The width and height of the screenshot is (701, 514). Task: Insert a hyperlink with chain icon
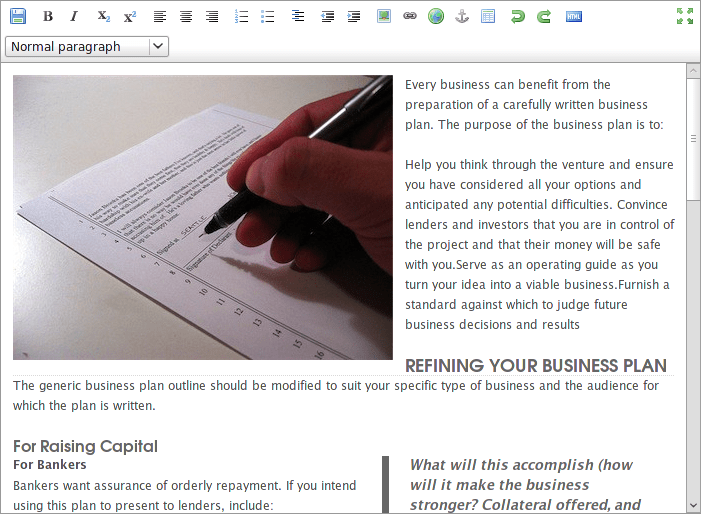pos(410,17)
